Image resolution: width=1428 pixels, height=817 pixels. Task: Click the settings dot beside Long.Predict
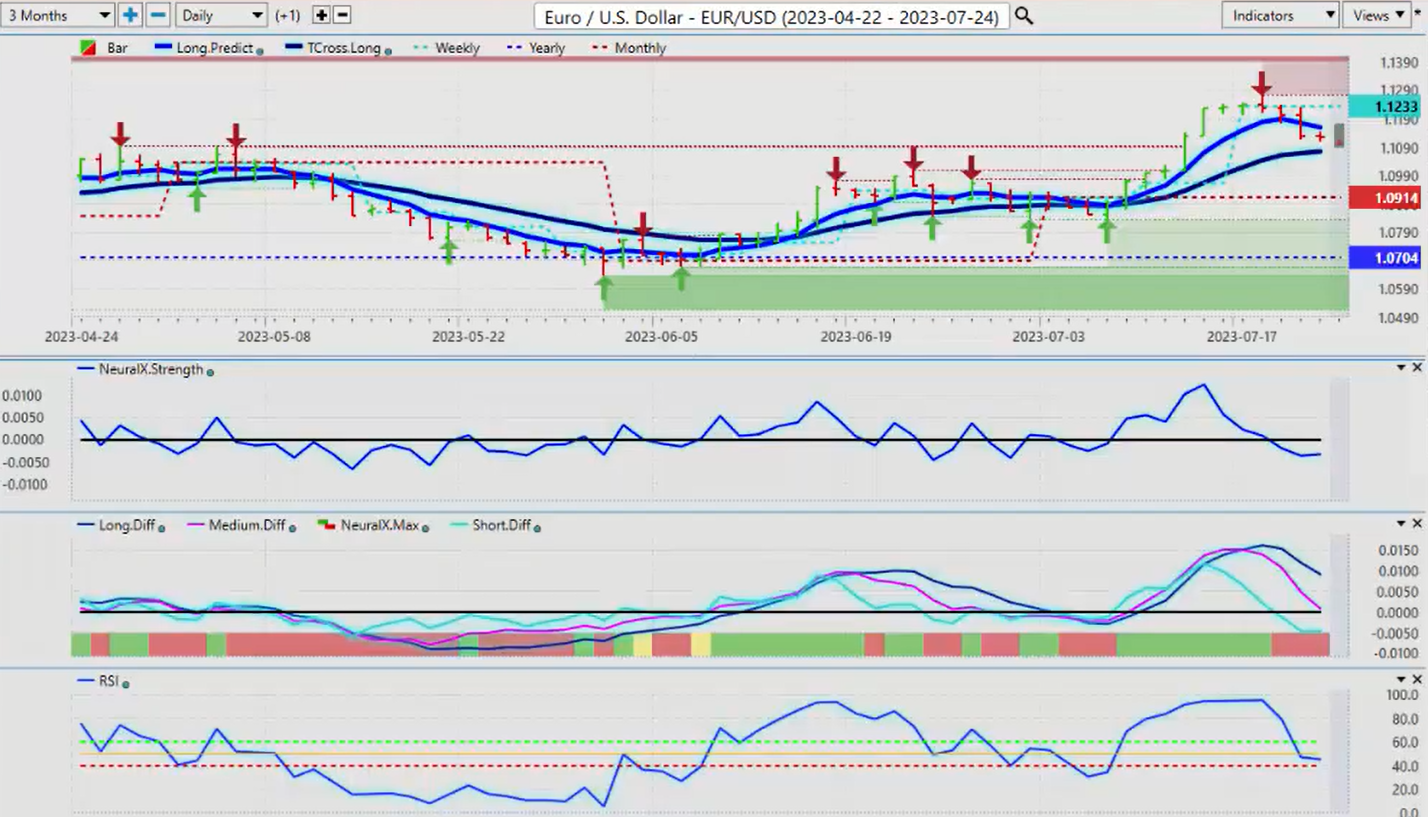pos(260,50)
